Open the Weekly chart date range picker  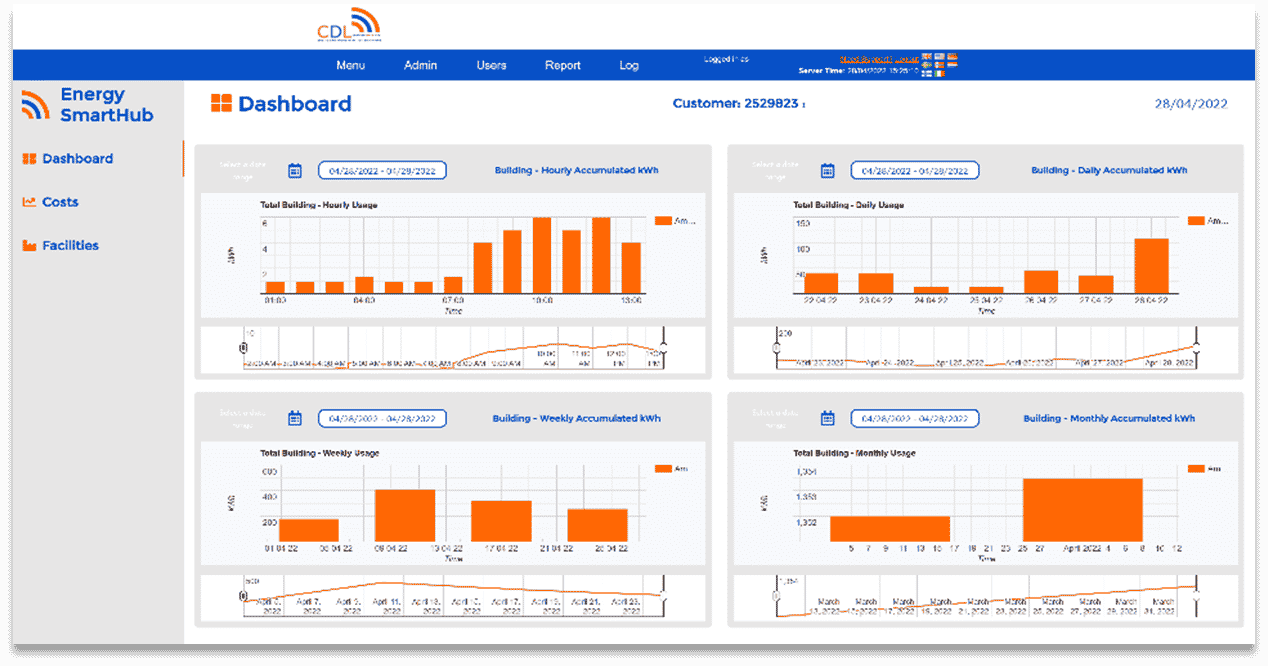tap(382, 419)
